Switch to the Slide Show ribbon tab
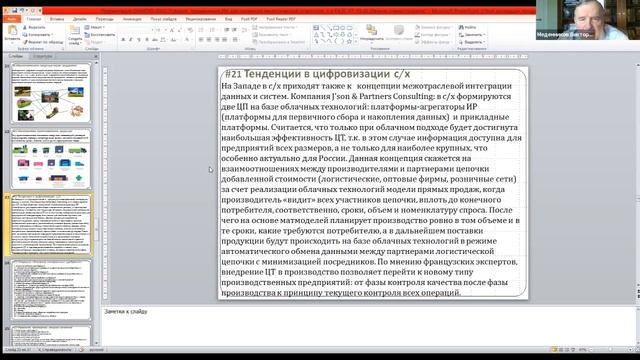The height and width of the screenshot is (360, 640). point(163,19)
